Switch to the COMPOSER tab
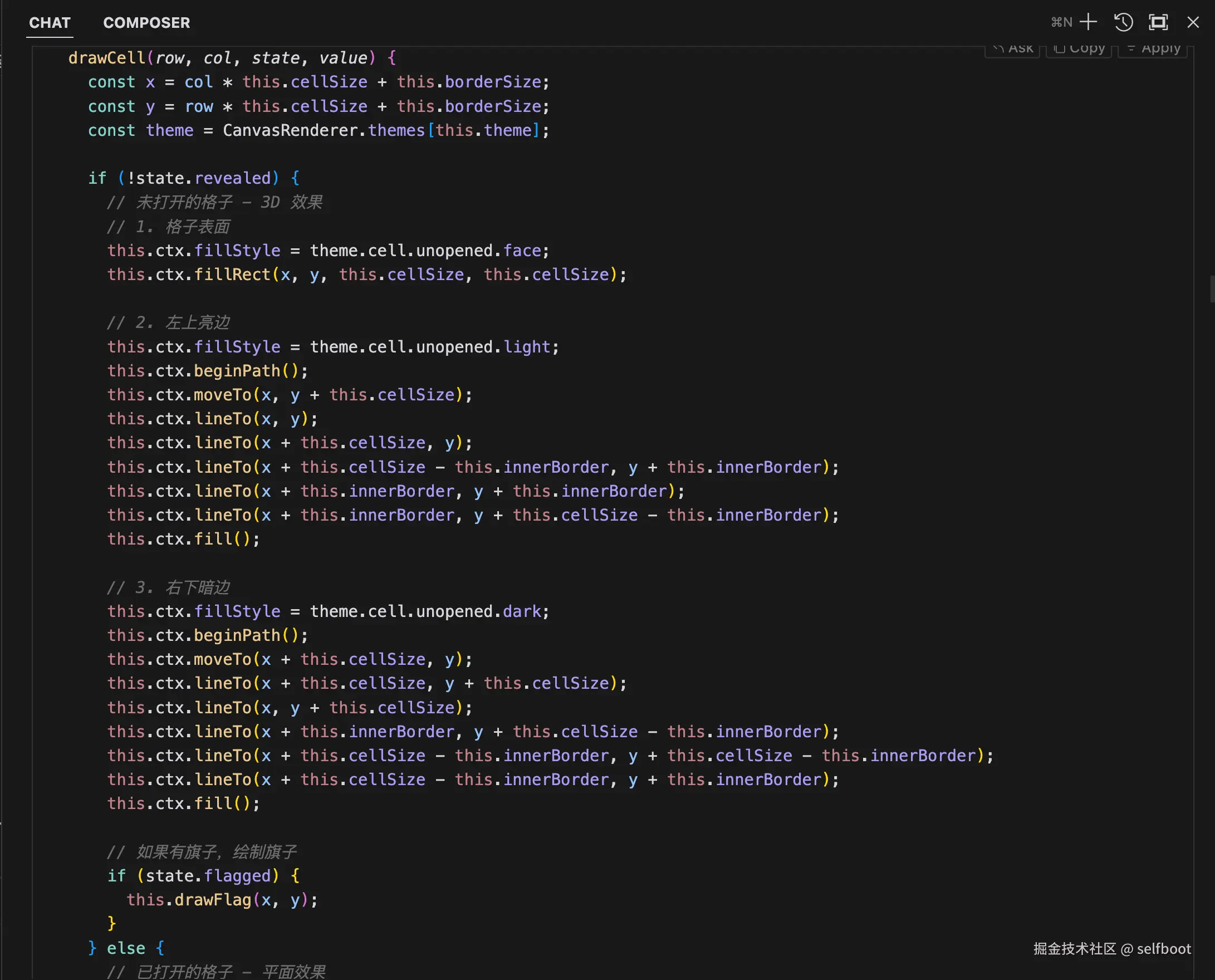 146,23
